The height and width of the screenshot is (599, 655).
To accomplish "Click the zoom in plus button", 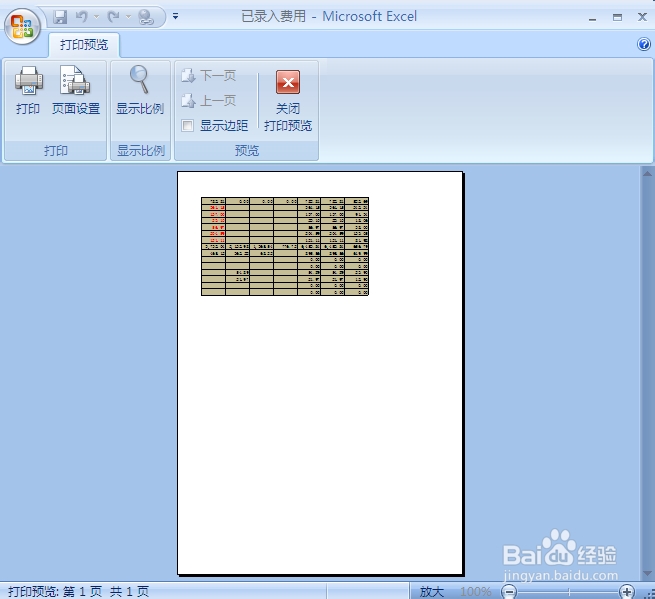I will pyautogui.click(x=626, y=591).
